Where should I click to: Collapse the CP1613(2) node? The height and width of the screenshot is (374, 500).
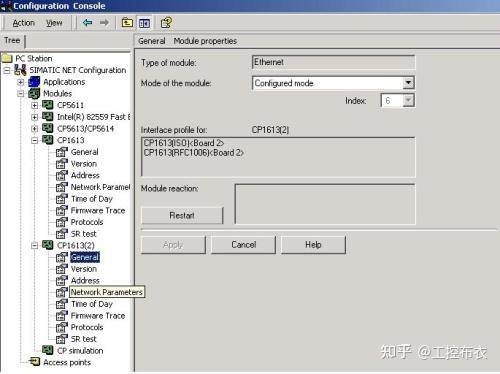(x=34, y=246)
